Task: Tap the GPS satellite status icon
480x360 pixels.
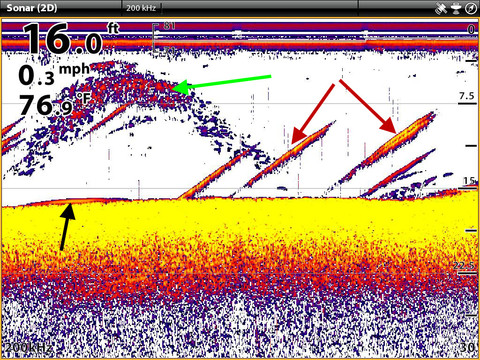Action: coord(441,8)
